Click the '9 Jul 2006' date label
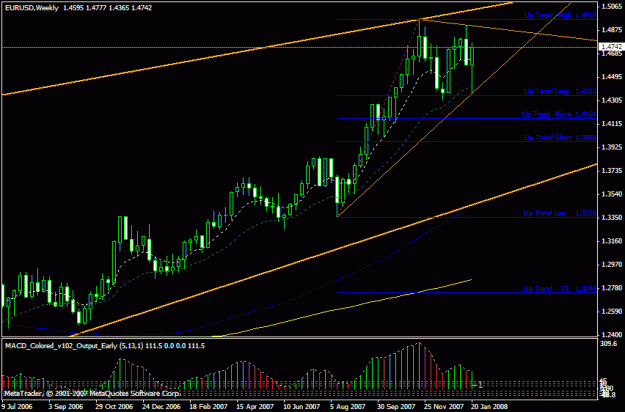 pos(17,407)
